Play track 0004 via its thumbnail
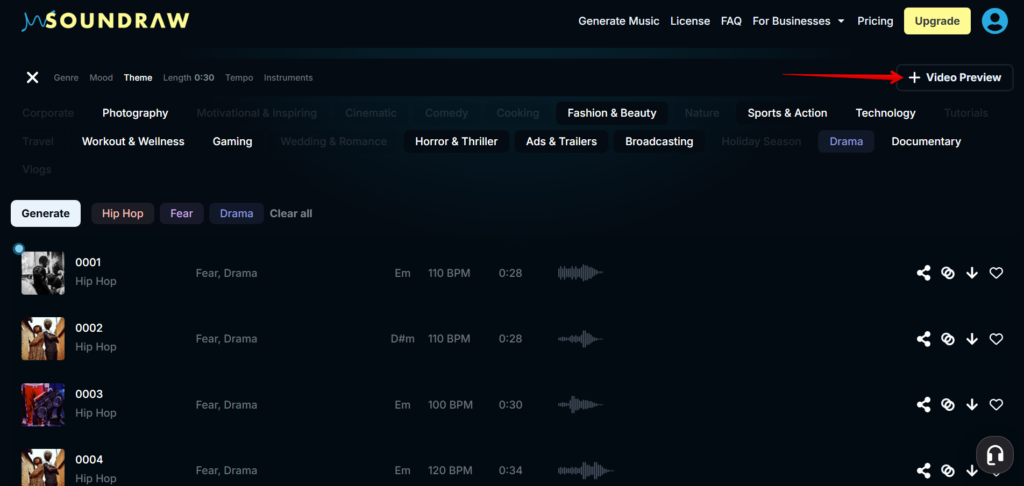 click(43, 467)
